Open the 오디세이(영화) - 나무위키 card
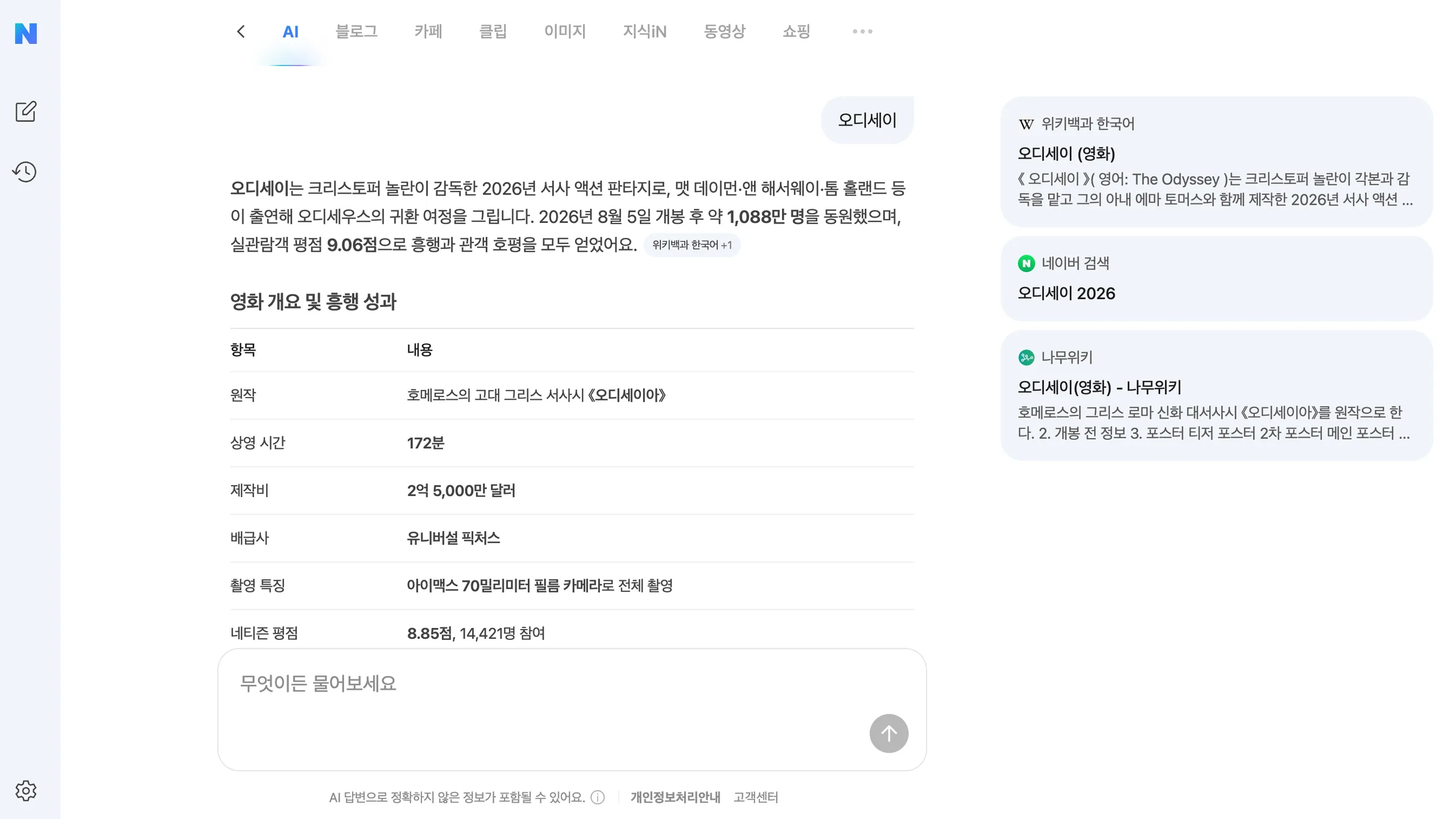1456x819 pixels. 1216,395
